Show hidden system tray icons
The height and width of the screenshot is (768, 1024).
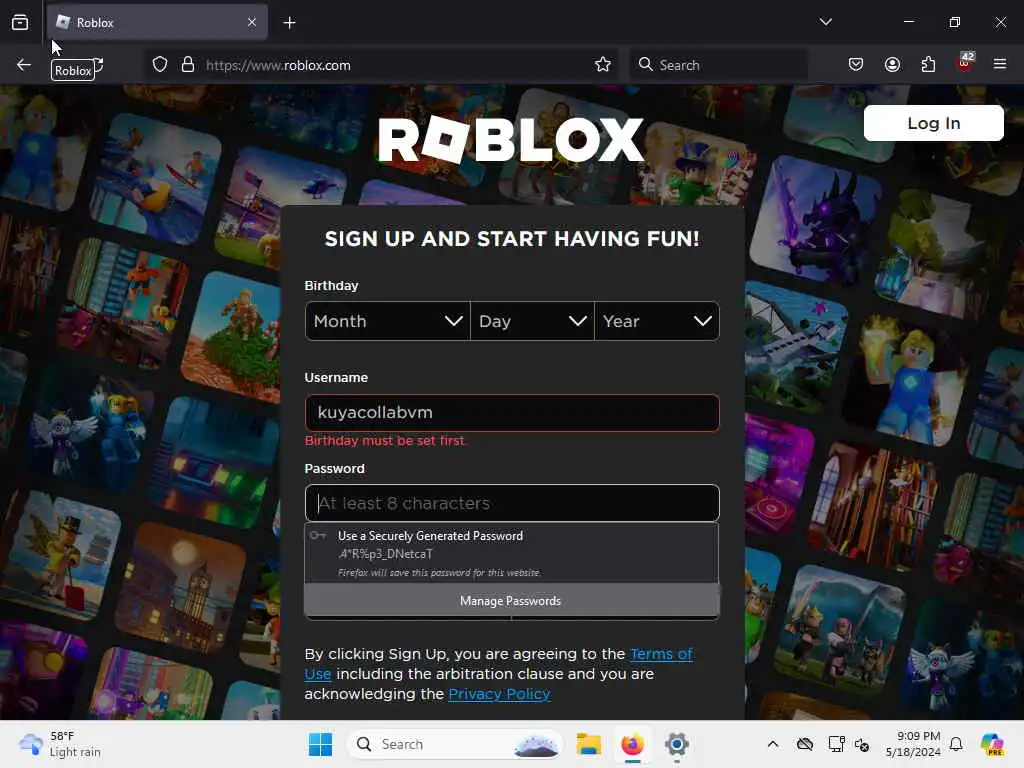(x=773, y=744)
